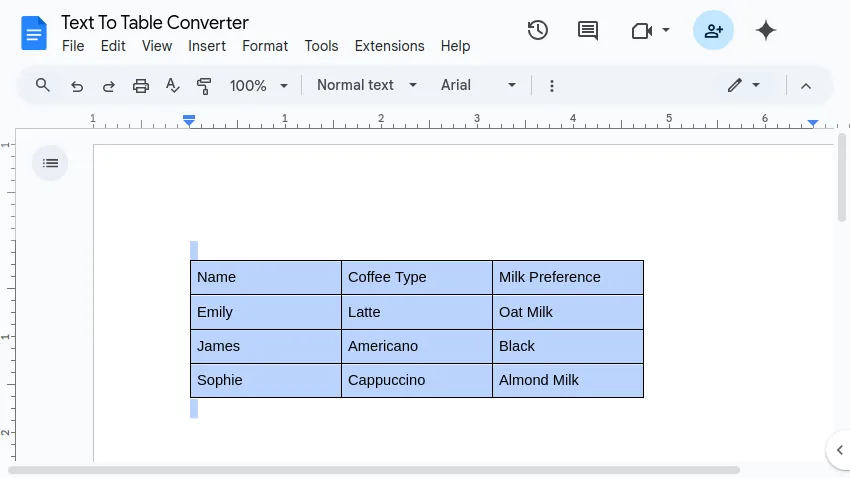Open the video call Meet button
The width and height of the screenshot is (850, 478).
650,30
